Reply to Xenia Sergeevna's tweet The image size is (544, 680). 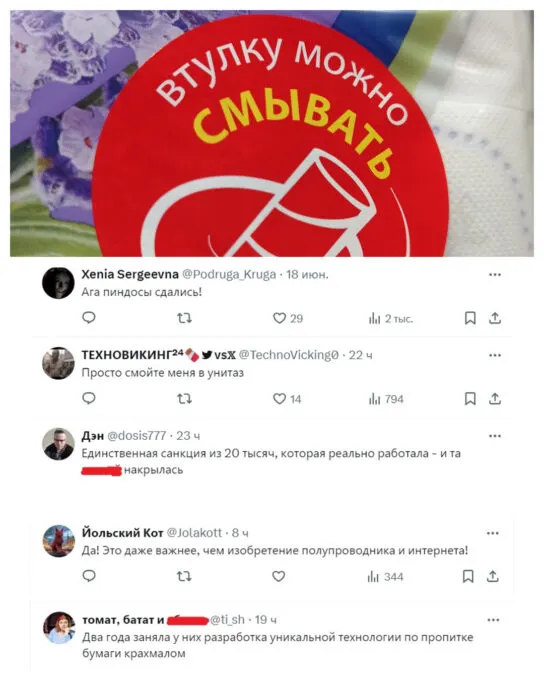tap(89, 318)
